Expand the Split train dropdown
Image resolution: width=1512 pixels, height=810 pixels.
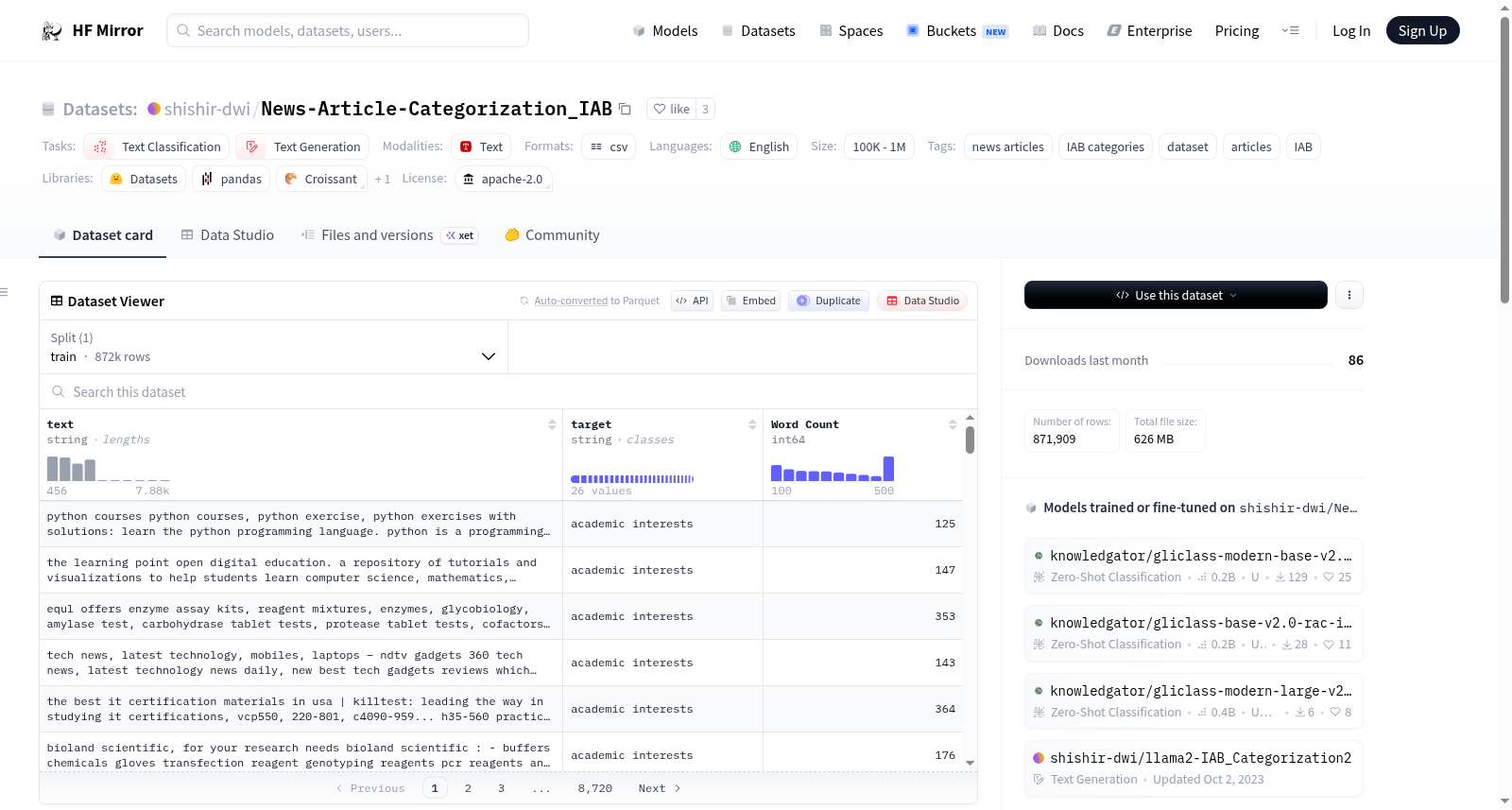point(274,347)
